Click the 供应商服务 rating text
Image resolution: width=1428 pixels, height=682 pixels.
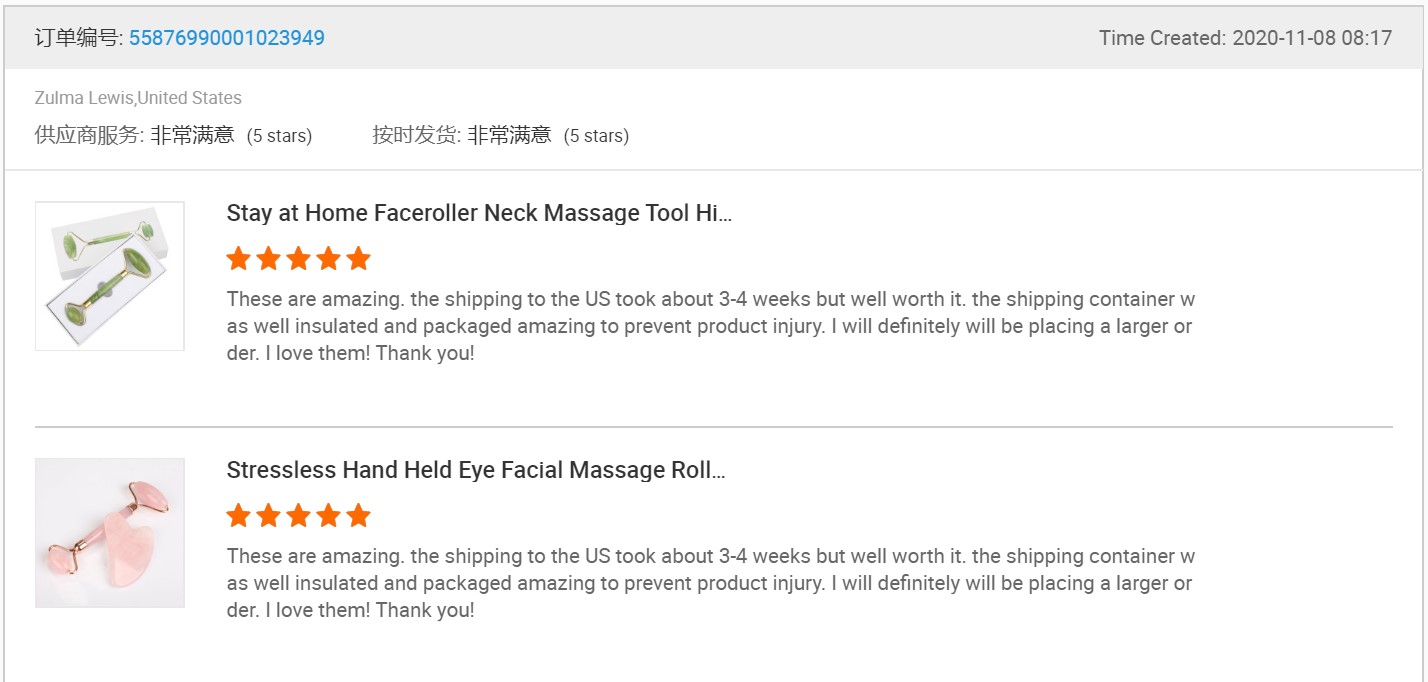(x=173, y=135)
